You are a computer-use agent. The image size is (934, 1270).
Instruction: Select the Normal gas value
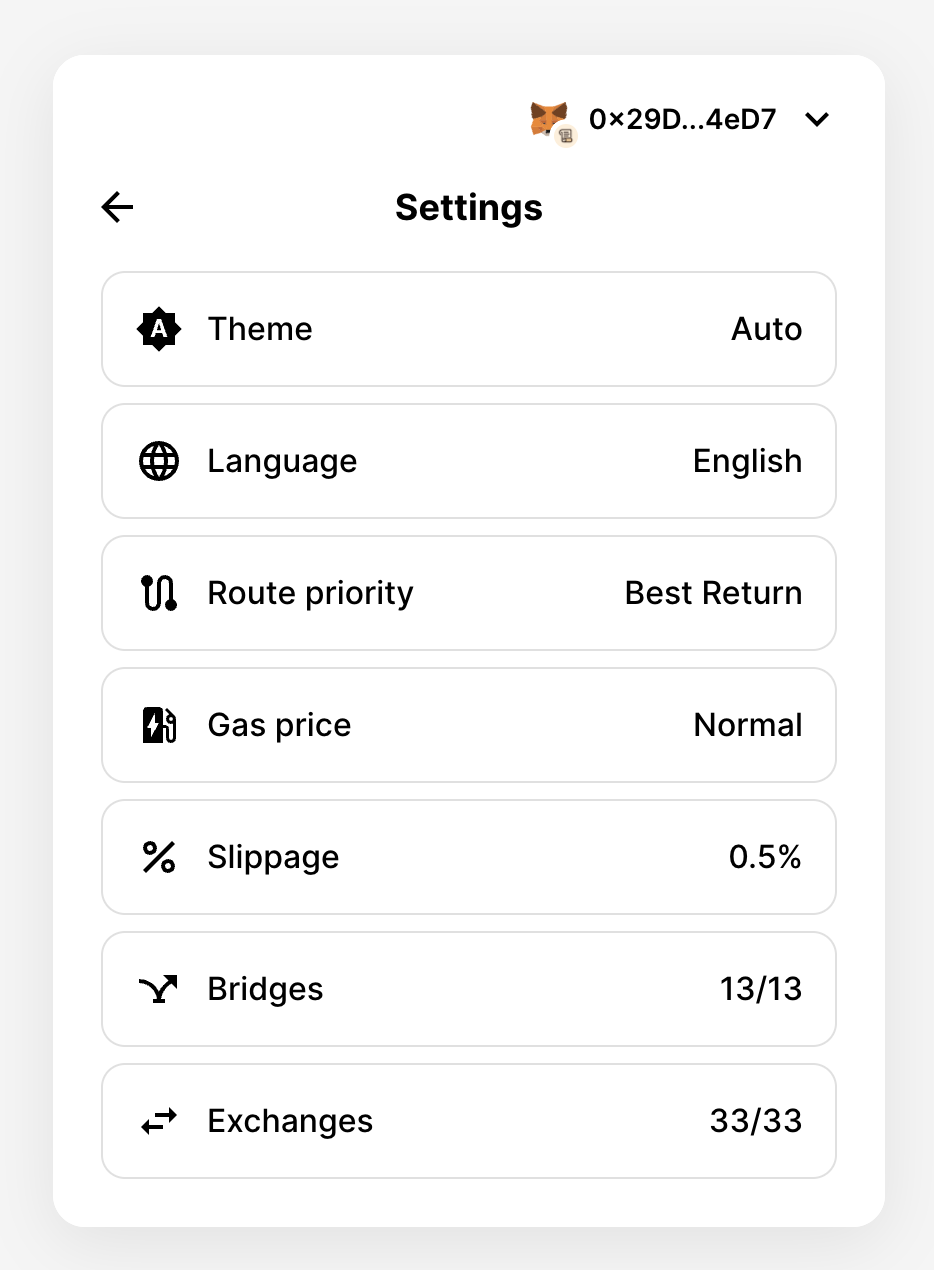748,725
